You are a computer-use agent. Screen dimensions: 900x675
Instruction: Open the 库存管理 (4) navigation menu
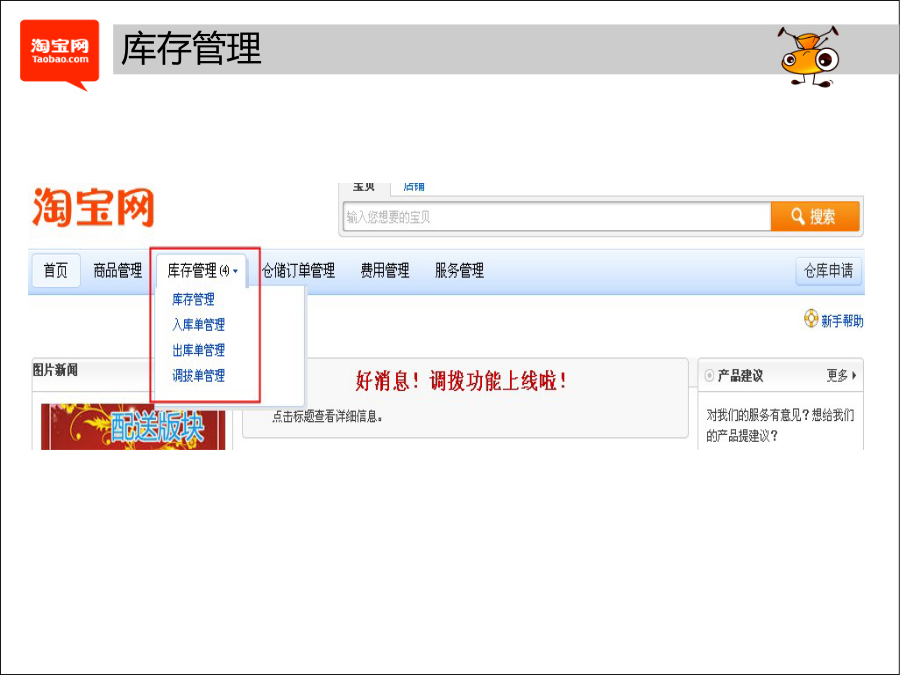(201, 270)
